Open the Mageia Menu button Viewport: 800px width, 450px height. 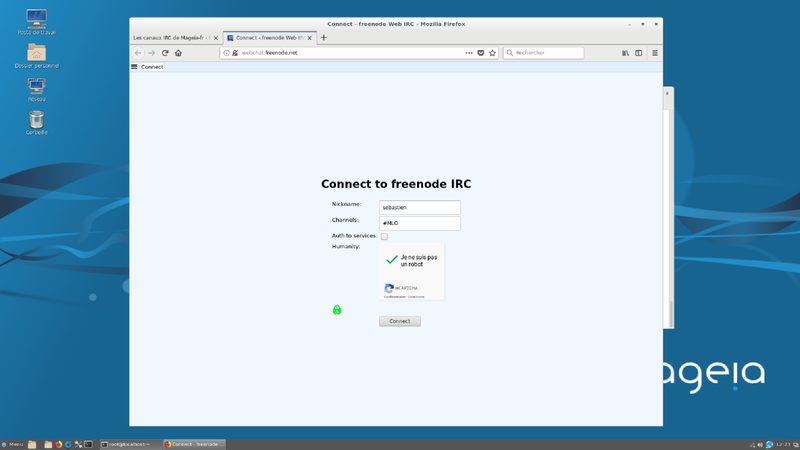tap(12, 444)
